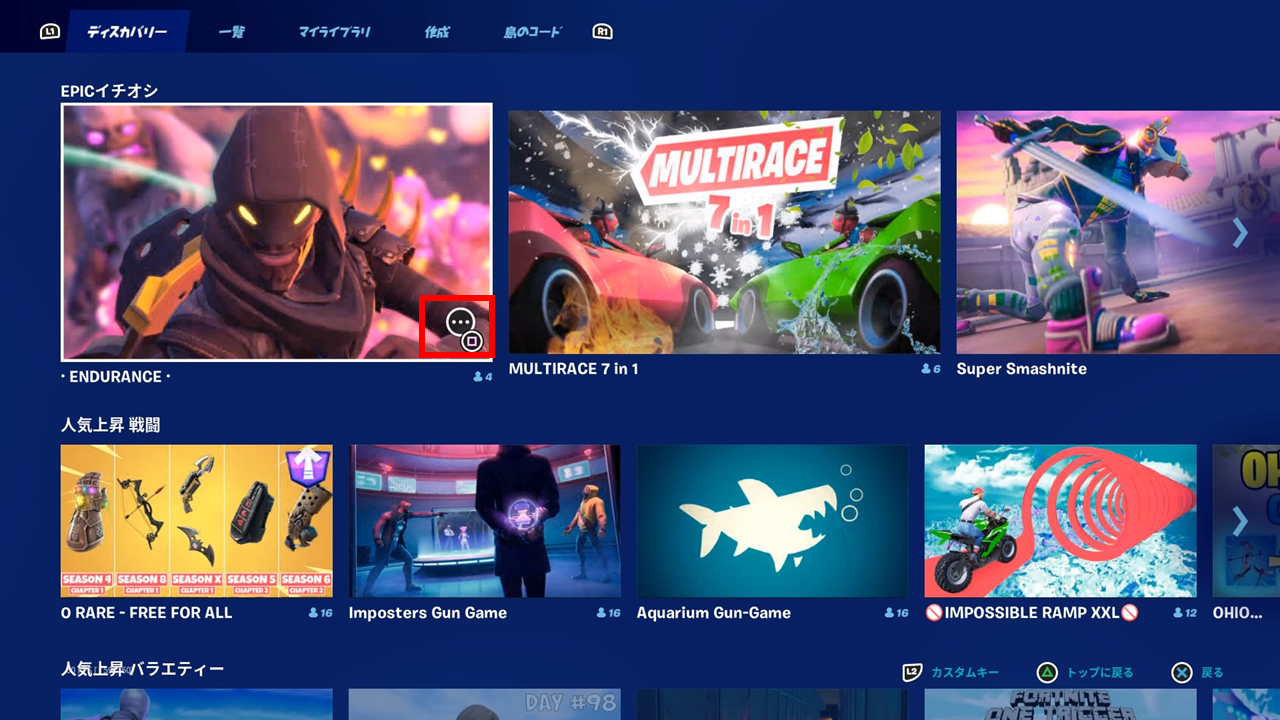
Task: Click the "· ENDURANCE ·" island title
Action: click(116, 377)
